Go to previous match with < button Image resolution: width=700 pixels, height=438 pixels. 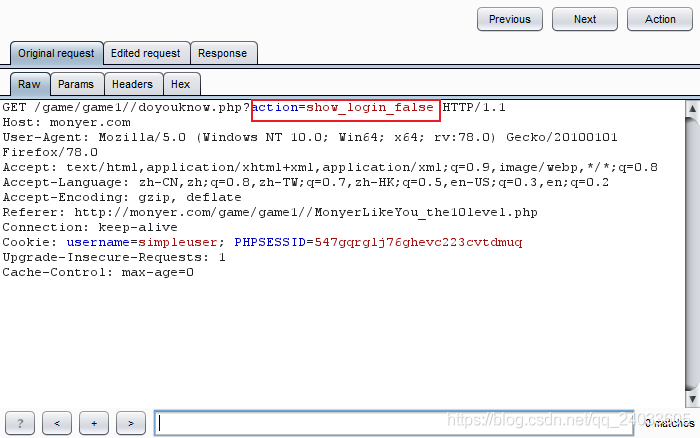[x=57, y=423]
